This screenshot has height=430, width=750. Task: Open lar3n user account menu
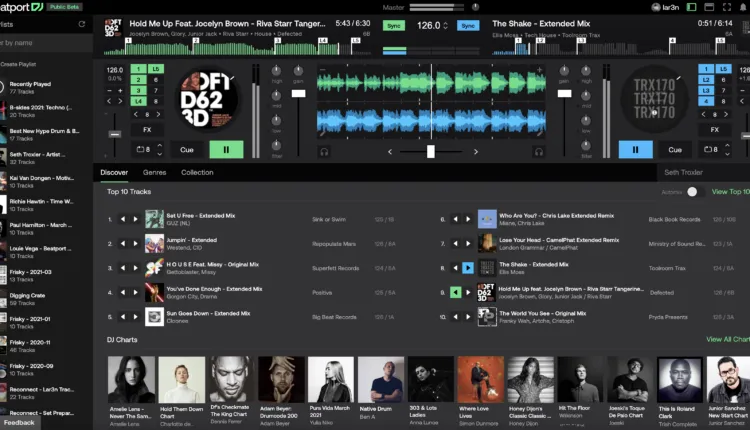665,7
